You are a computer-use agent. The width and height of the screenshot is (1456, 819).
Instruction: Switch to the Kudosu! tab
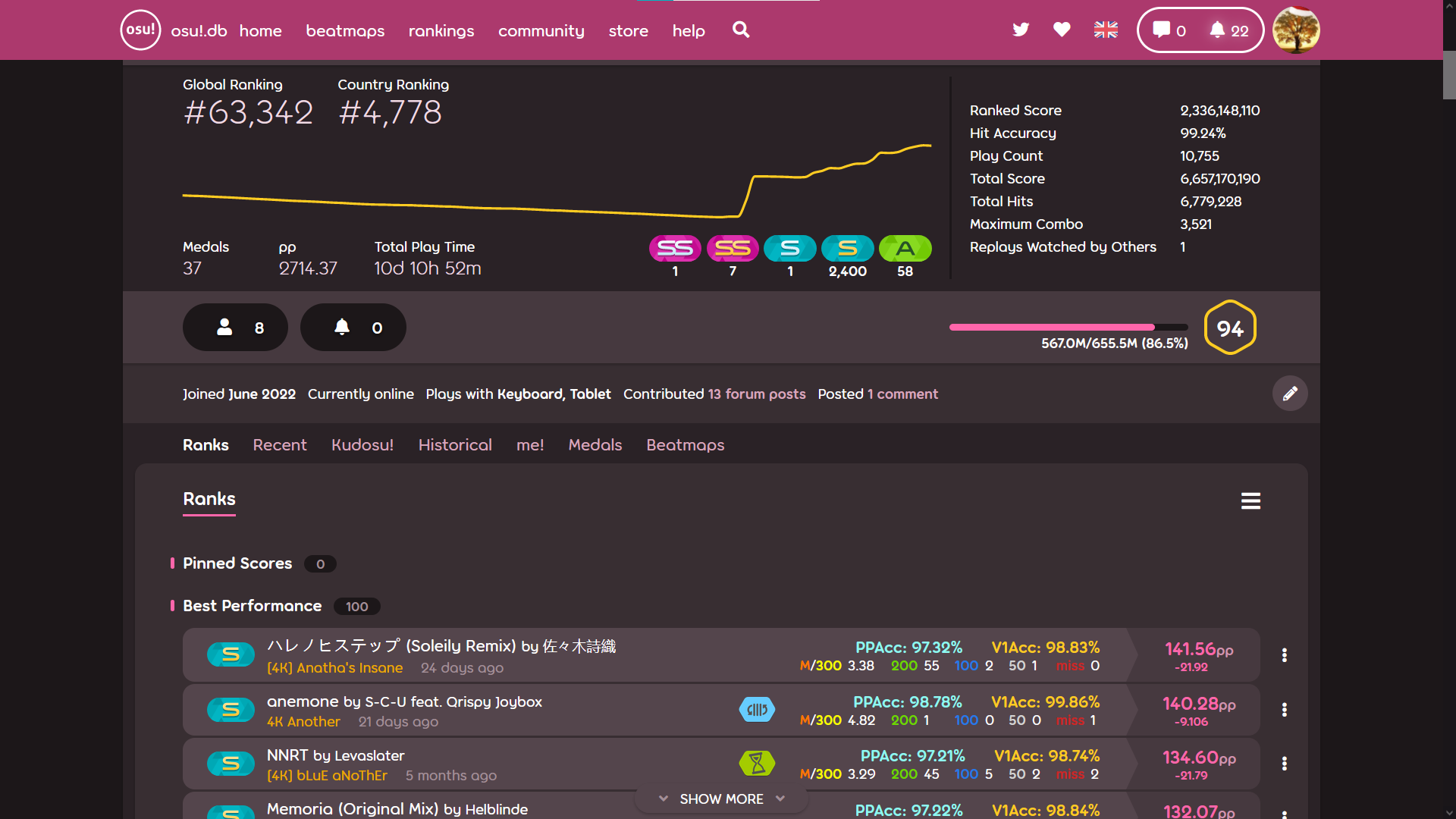coord(362,445)
